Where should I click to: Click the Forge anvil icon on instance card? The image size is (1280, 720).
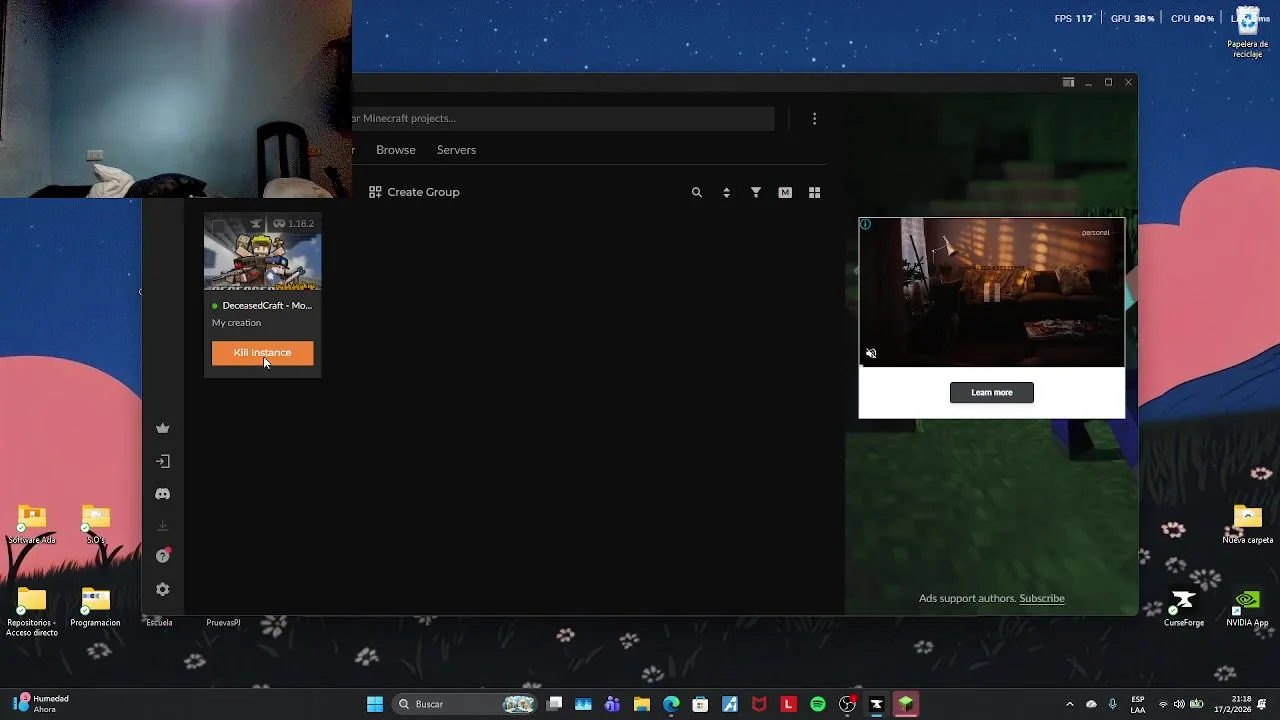click(x=256, y=224)
